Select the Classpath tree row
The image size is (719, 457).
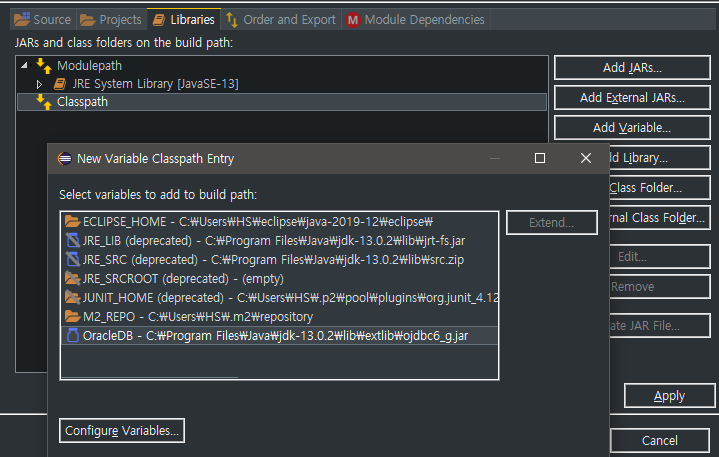282,102
